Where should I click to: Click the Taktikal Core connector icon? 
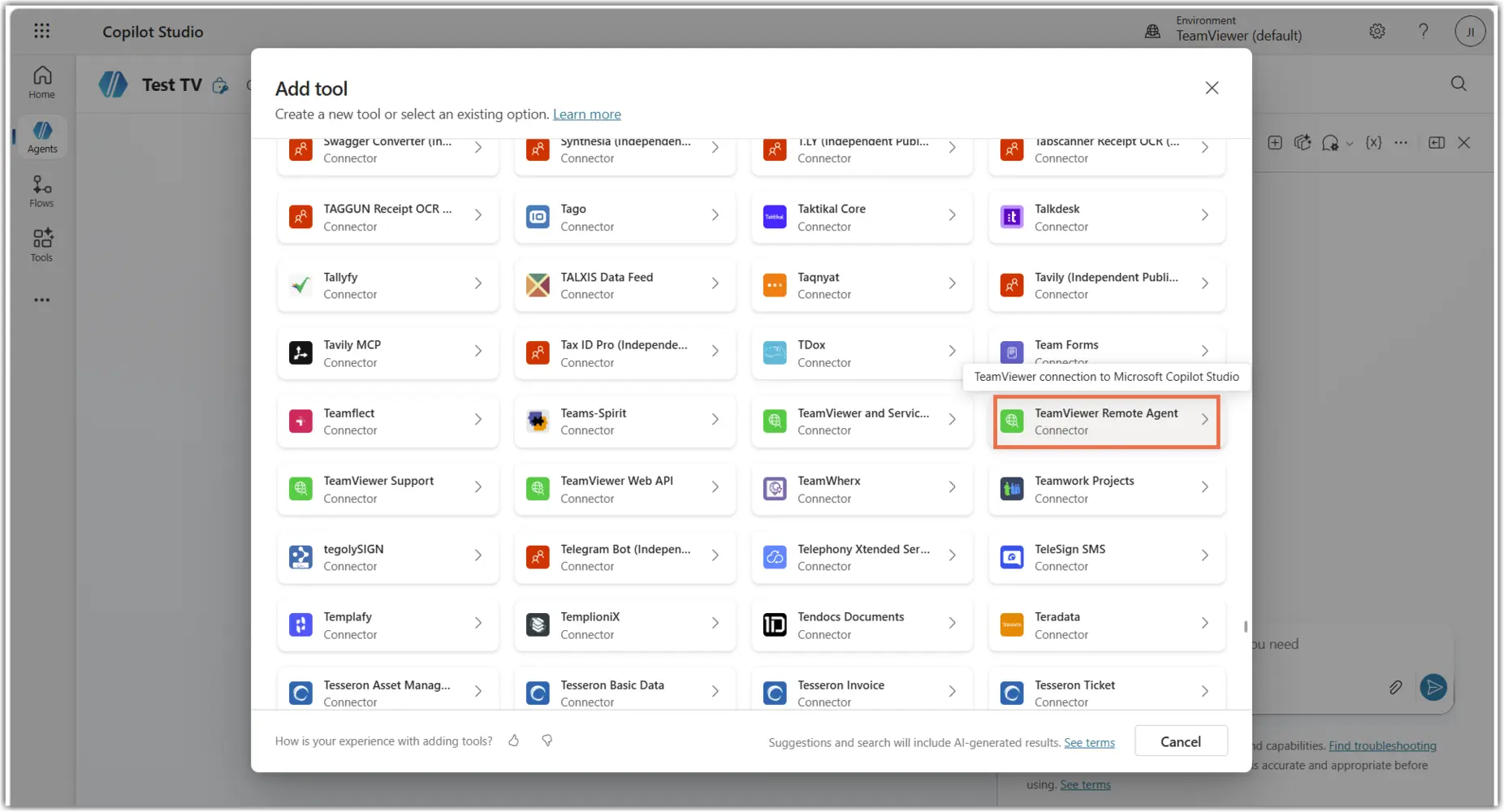tap(775, 217)
